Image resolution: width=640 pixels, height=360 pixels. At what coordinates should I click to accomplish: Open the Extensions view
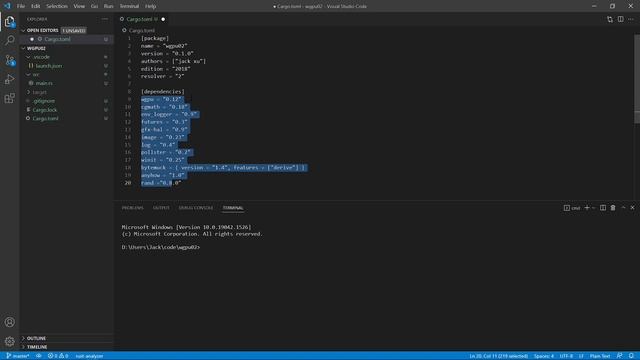point(9,98)
